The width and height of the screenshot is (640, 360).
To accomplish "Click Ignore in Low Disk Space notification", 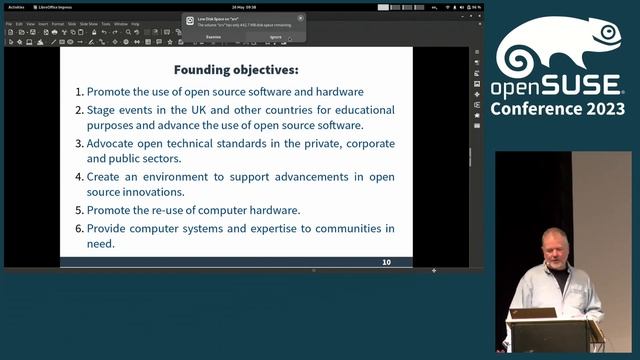I will (x=276, y=37).
